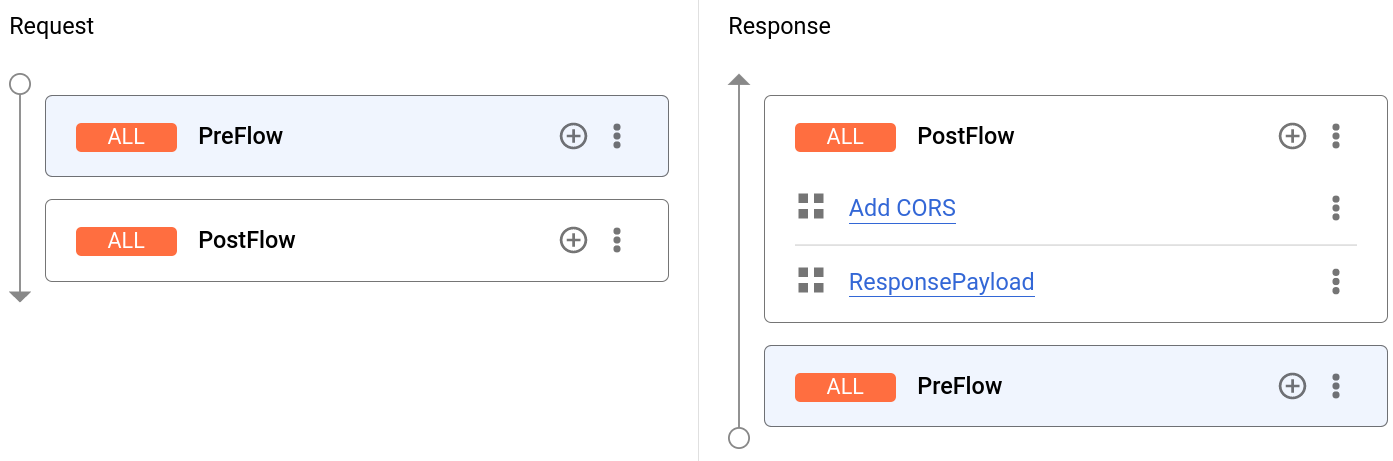Add a step to Response PostFlow
This screenshot has width=1393, height=461.
pos(1293,136)
